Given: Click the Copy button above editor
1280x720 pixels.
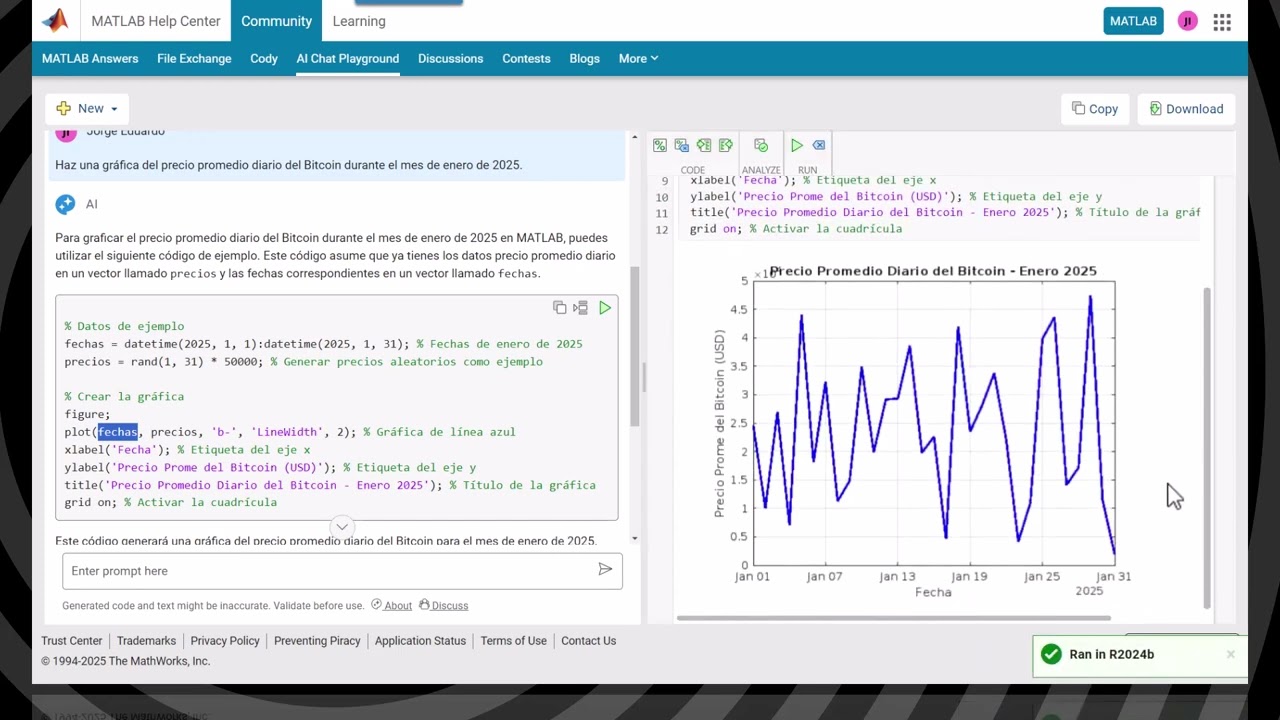Looking at the screenshot, I should tap(1095, 109).
